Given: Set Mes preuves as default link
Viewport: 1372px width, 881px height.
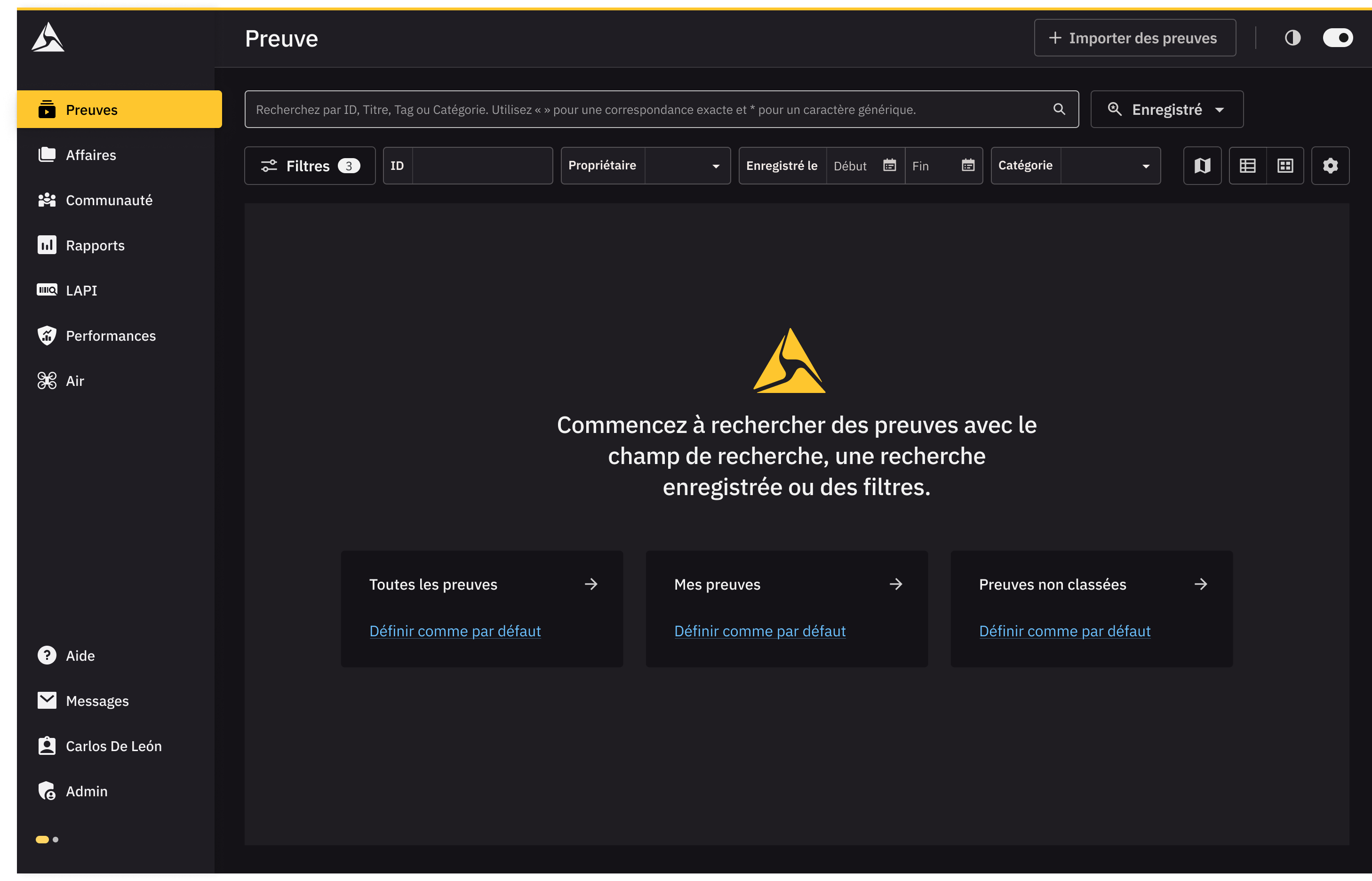Looking at the screenshot, I should click(759, 631).
